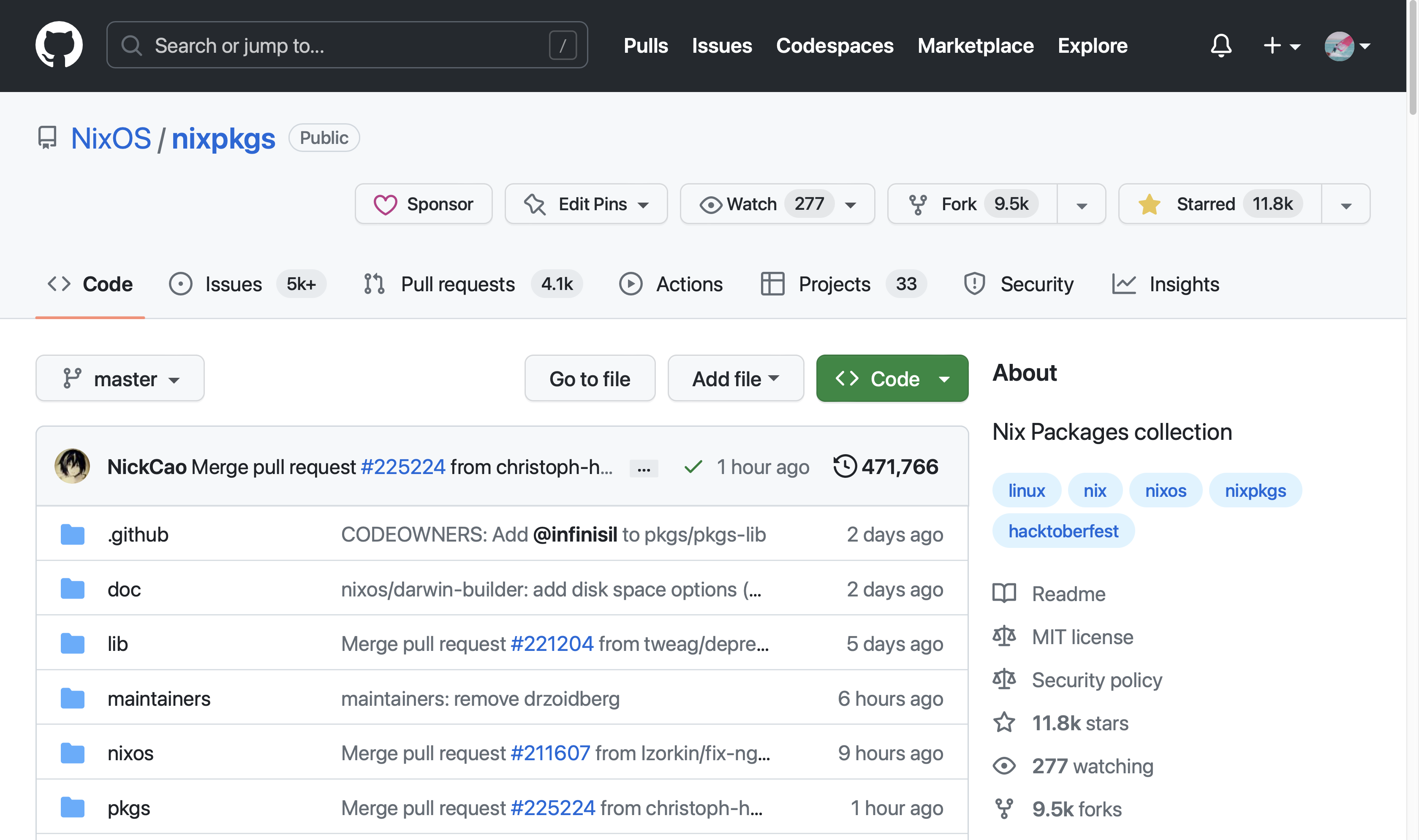Screen dimensions: 1419x840
Task: Open pull request #225224 in latest commit
Action: [403, 467]
